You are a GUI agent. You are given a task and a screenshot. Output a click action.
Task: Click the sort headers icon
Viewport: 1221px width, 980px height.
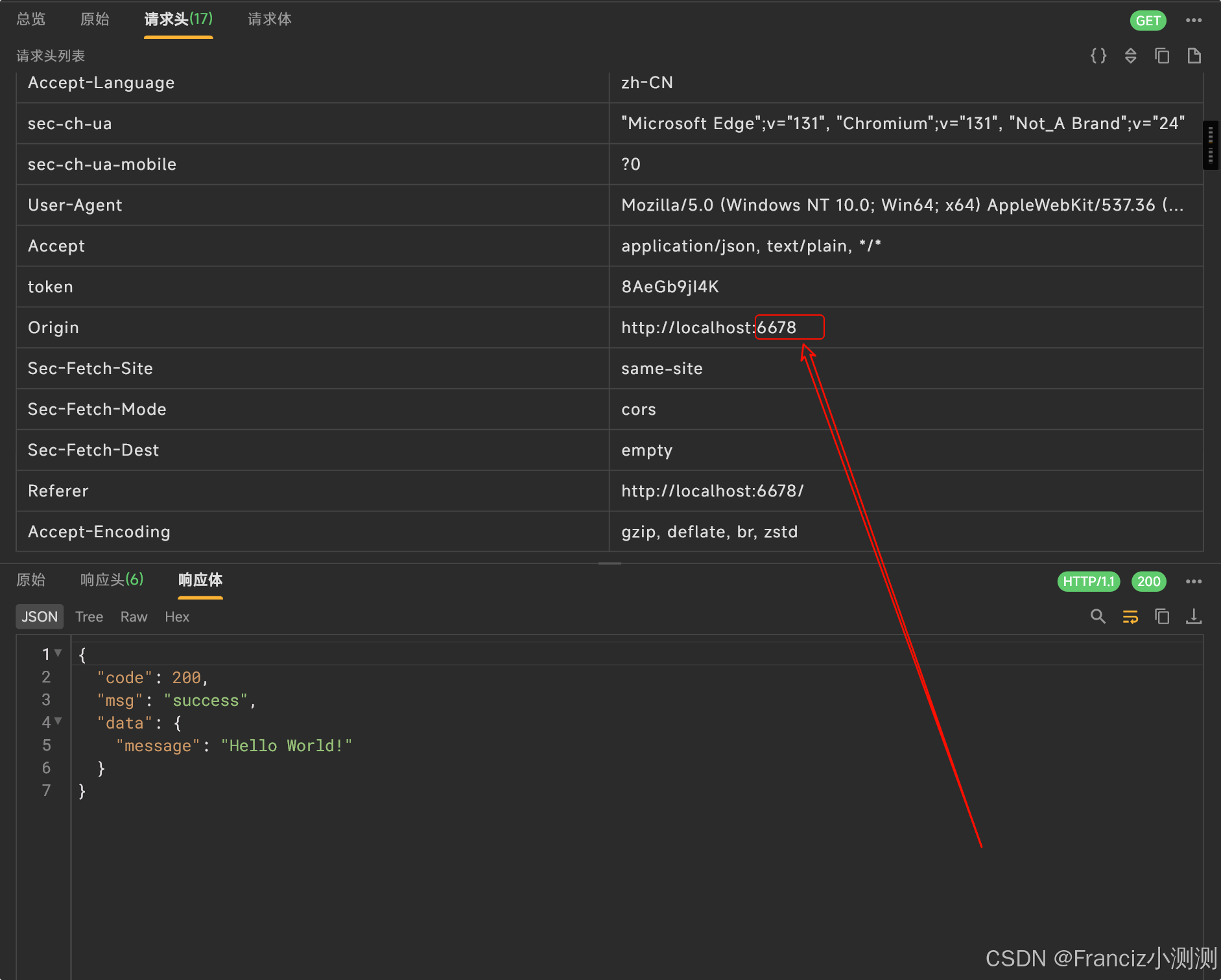click(x=1130, y=56)
